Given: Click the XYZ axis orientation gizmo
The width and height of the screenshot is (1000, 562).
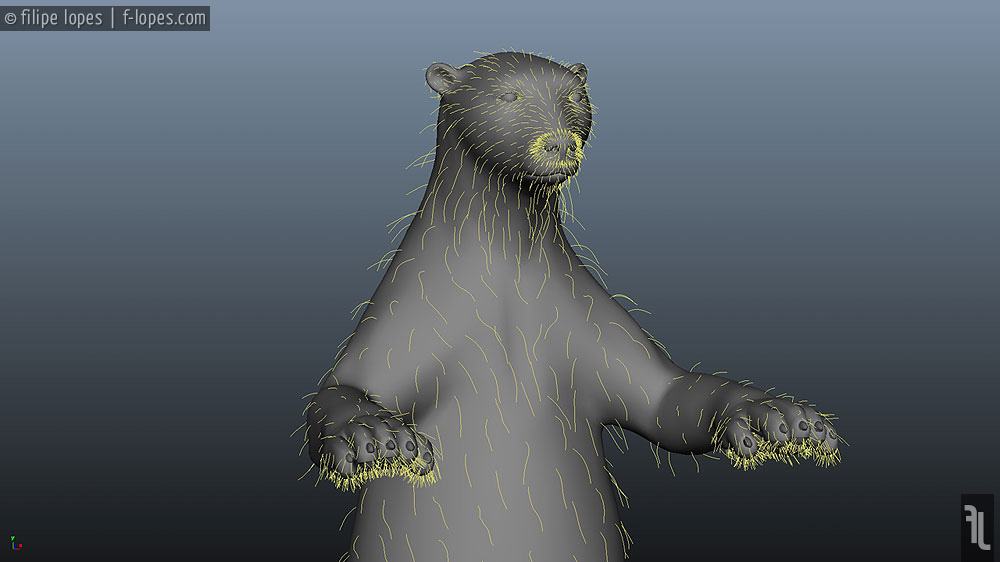Looking at the screenshot, I should click(16, 544).
